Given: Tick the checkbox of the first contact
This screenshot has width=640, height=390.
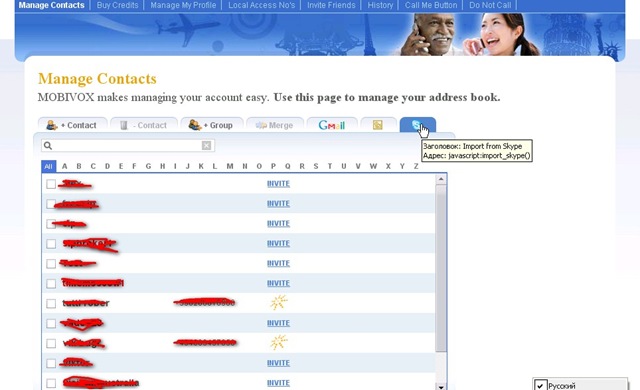Looking at the screenshot, I should [x=51, y=184].
